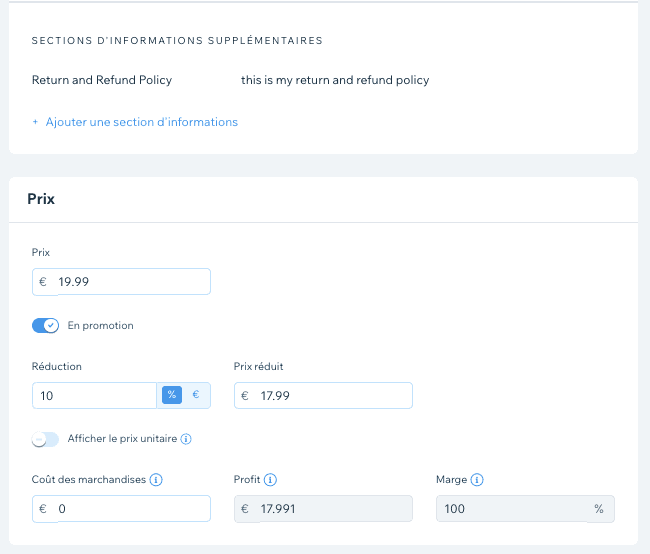Click the Prix input showing 19.99
Screen dimensions: 650x554
click(131, 282)
